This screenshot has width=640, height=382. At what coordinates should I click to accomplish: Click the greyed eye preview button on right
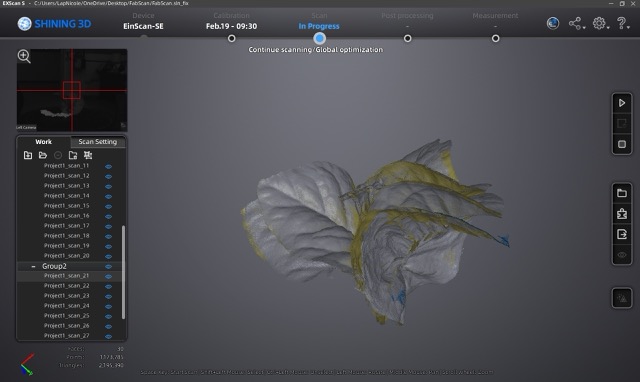coord(622,255)
